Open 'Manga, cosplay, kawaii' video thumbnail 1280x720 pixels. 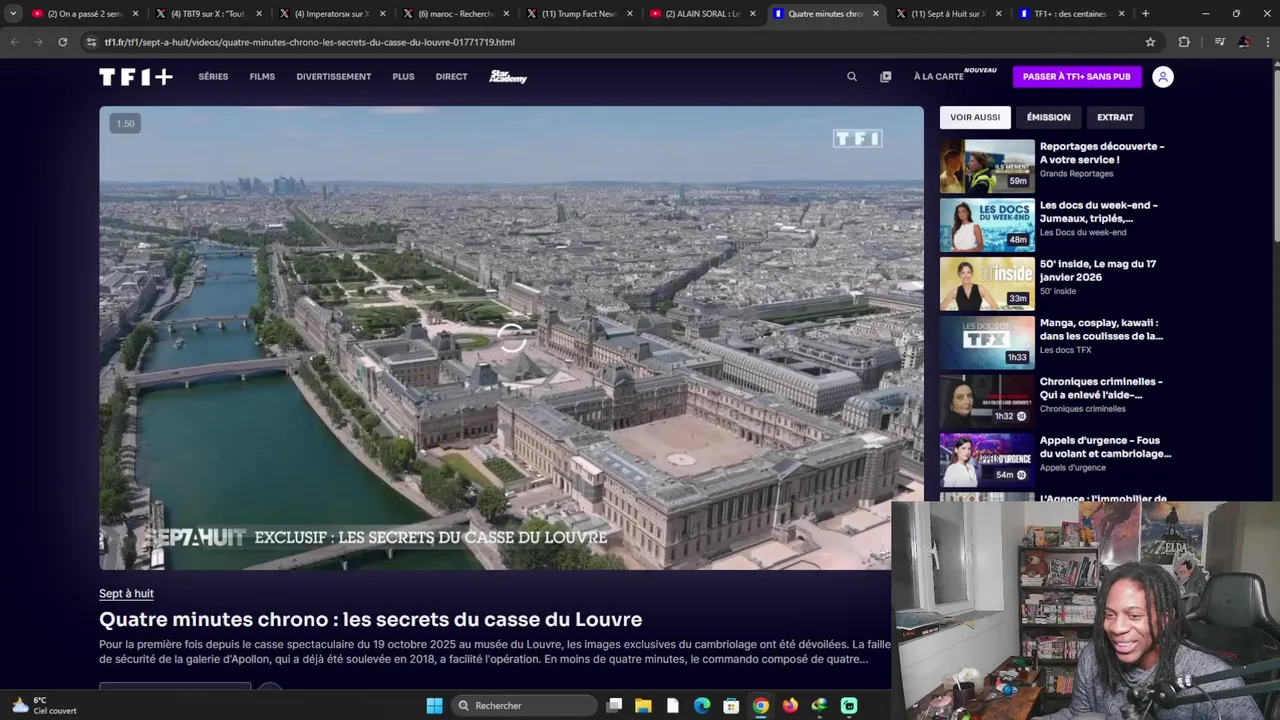[x=987, y=342]
